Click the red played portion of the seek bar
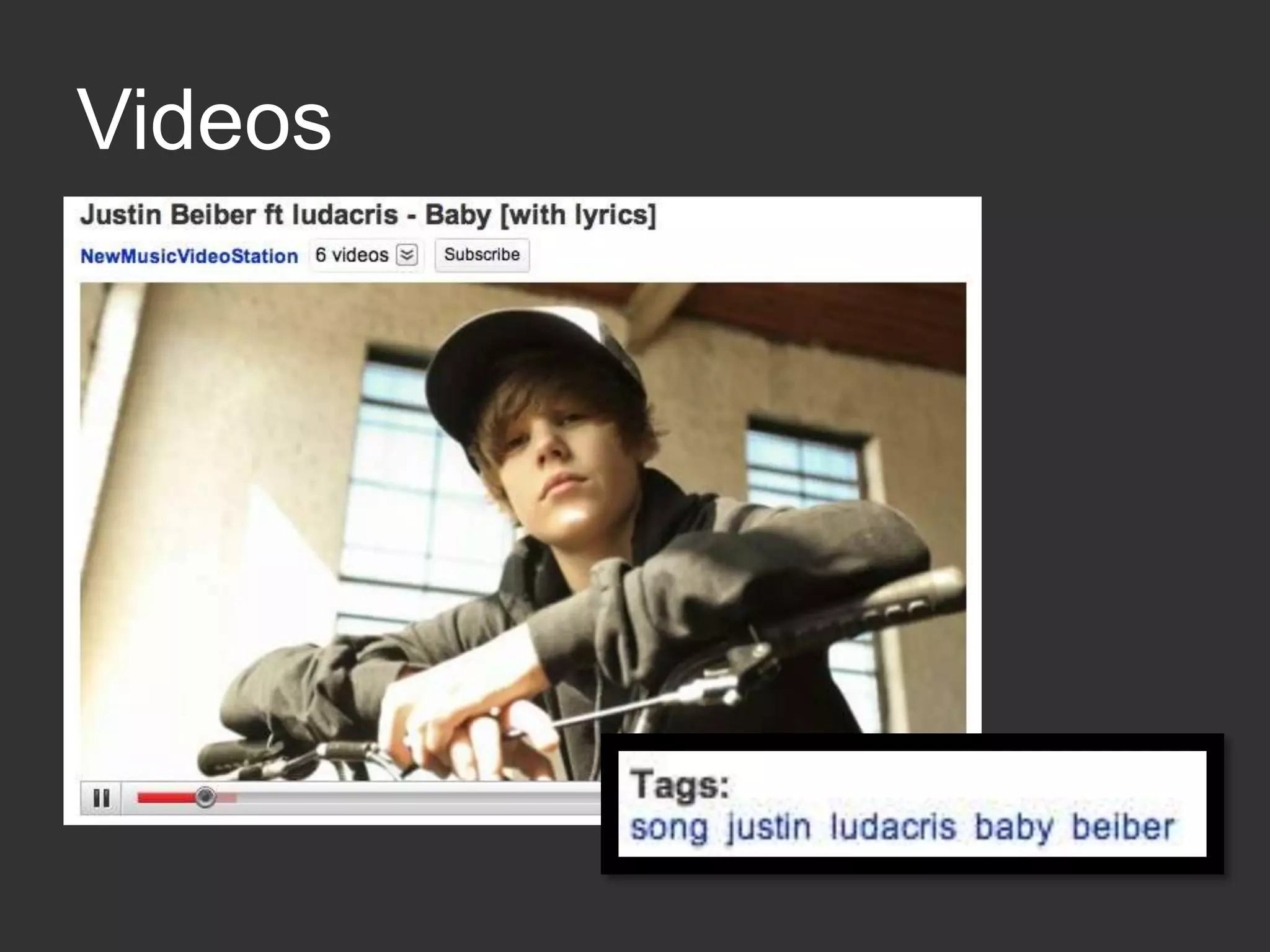Viewport: 1270px width, 952px height. (x=166, y=798)
